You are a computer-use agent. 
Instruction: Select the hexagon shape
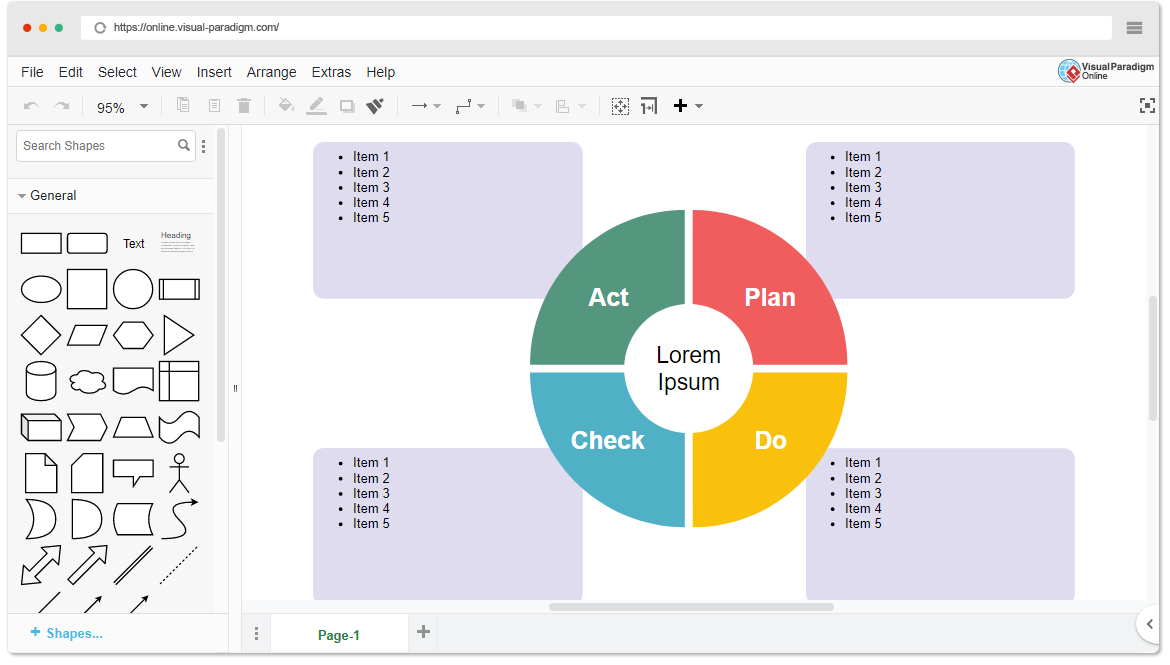point(133,335)
